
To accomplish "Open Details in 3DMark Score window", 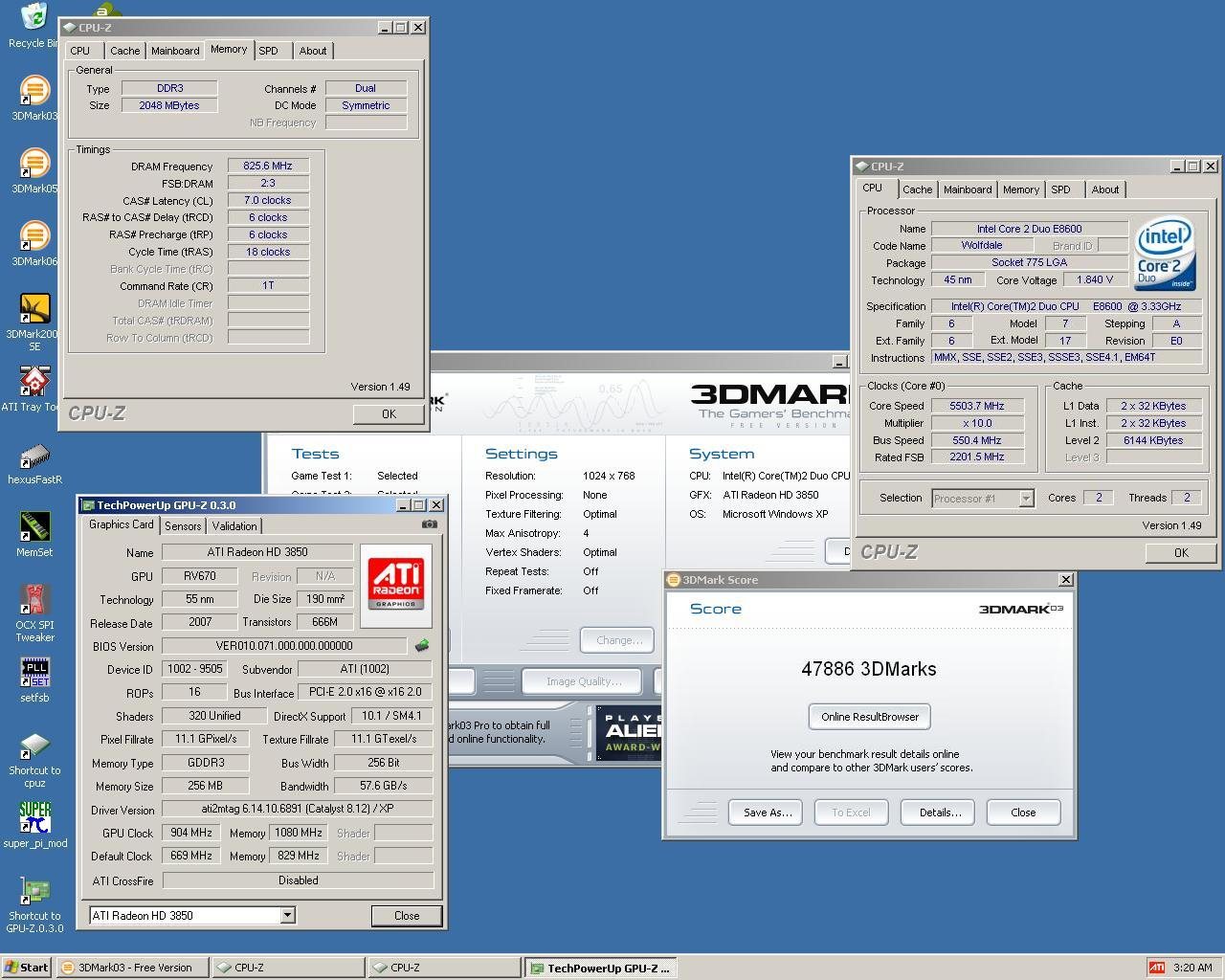I will point(940,813).
